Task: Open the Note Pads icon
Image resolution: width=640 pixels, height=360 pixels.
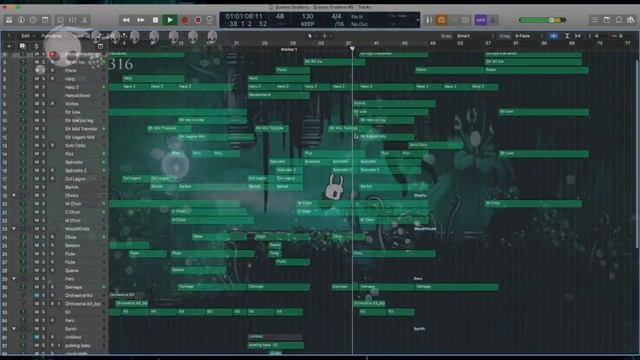Action: pos(607,20)
